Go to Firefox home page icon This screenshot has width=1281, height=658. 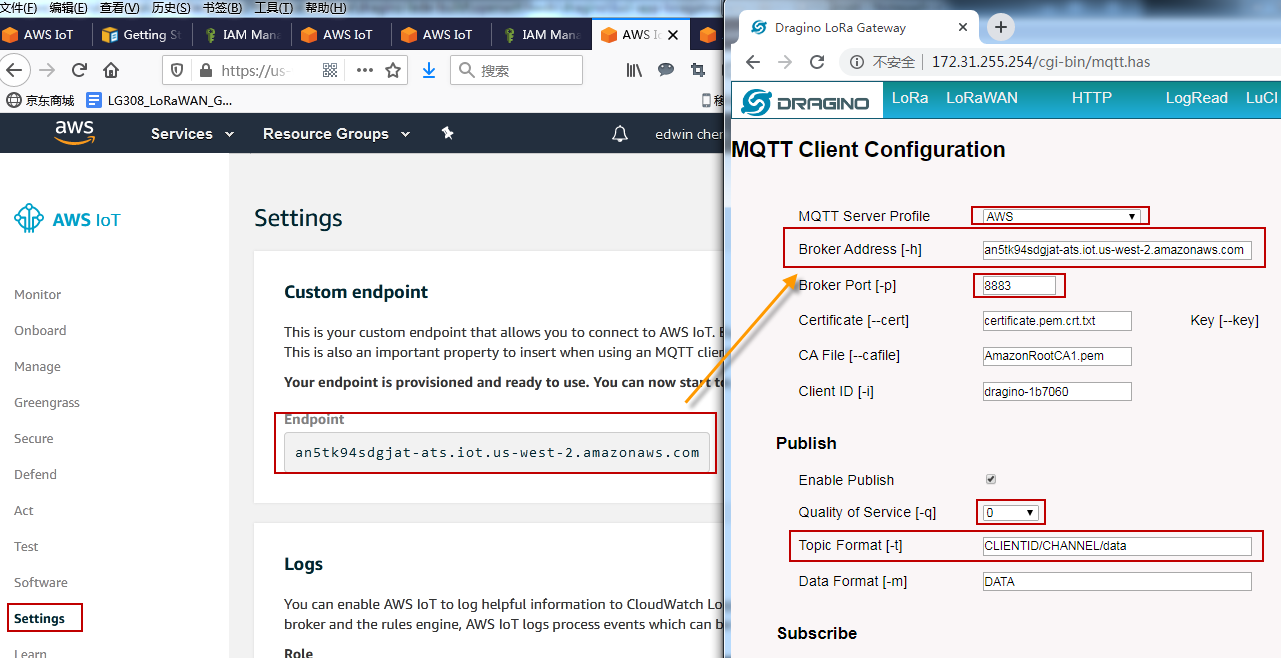(x=111, y=70)
